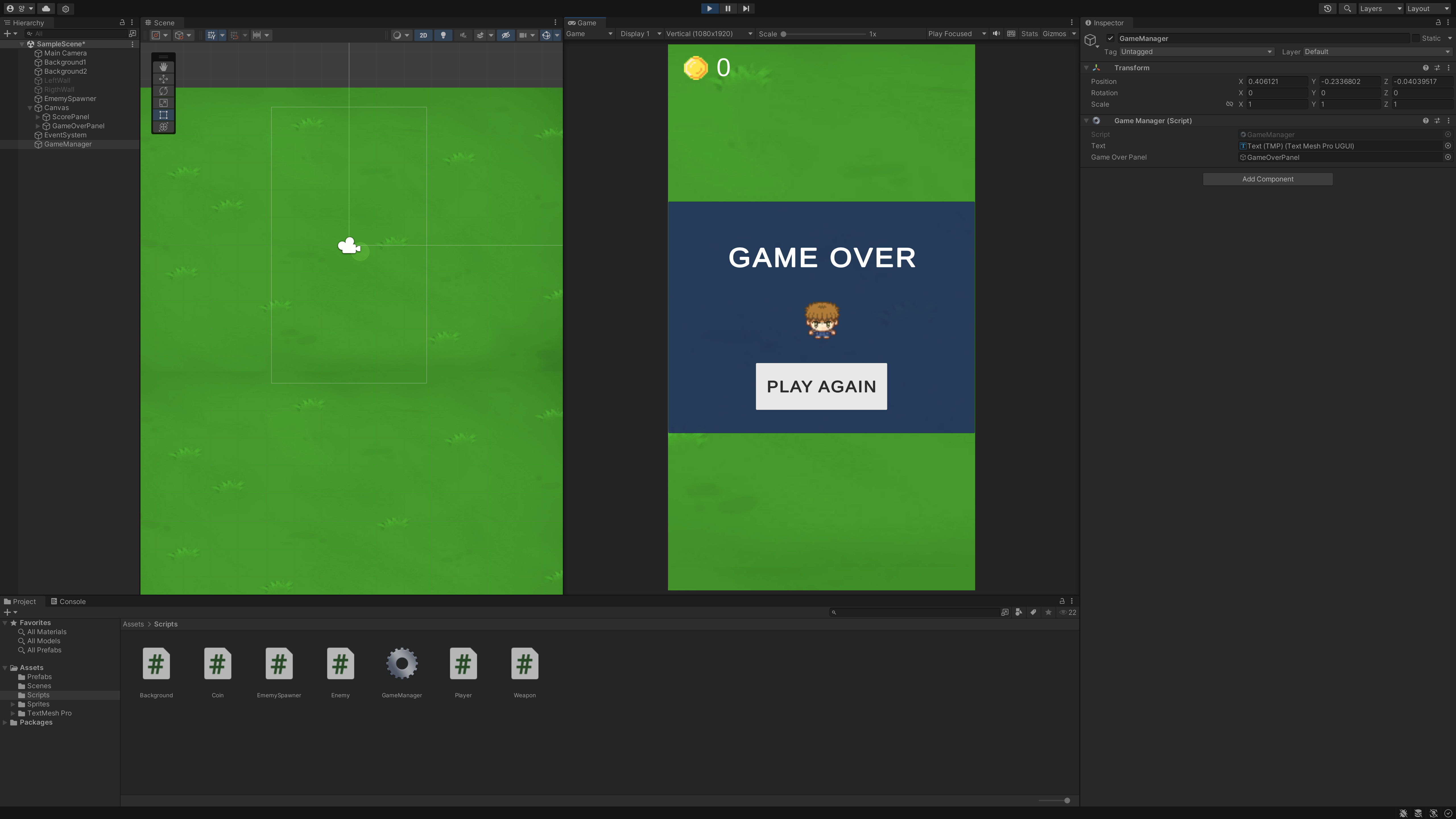Click the Pause button in top toolbar
The height and width of the screenshot is (819, 1456).
point(727,9)
